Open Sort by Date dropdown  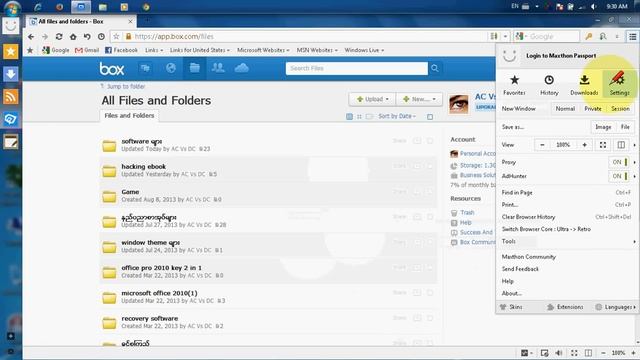coord(397,116)
